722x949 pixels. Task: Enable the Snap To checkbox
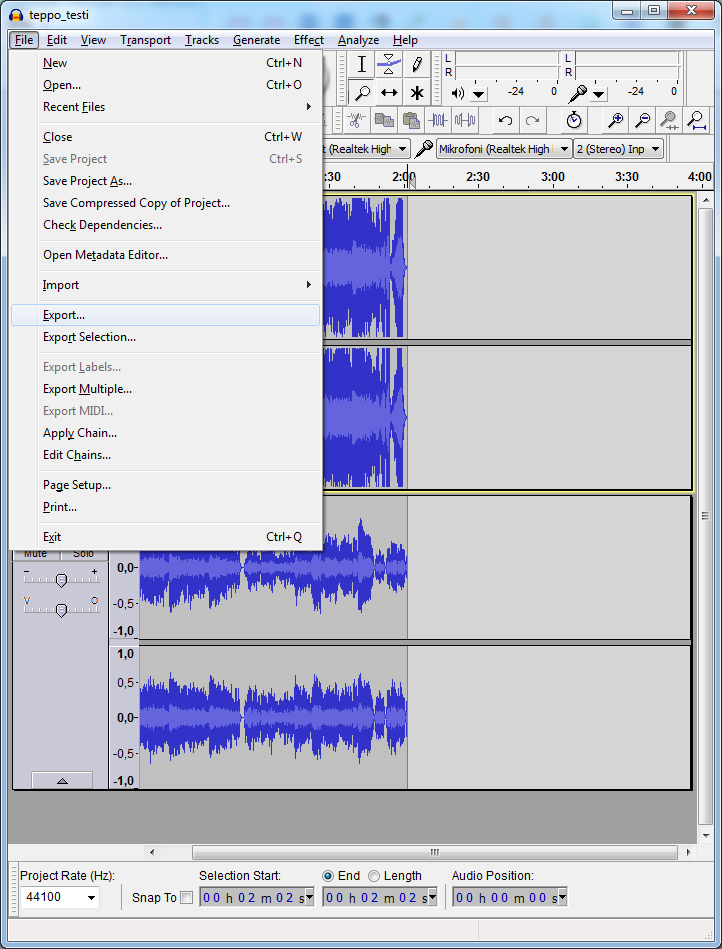187,898
